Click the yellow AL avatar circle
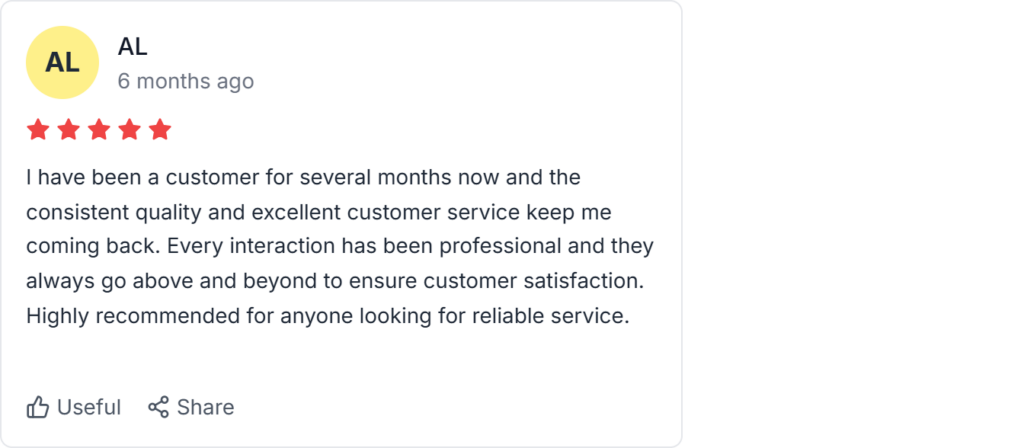This screenshot has width=1024, height=448. (62, 62)
